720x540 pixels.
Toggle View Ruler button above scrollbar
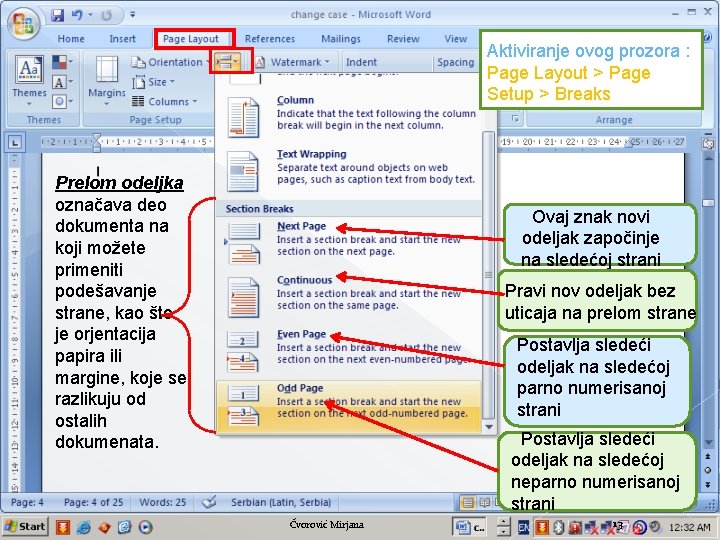708,144
